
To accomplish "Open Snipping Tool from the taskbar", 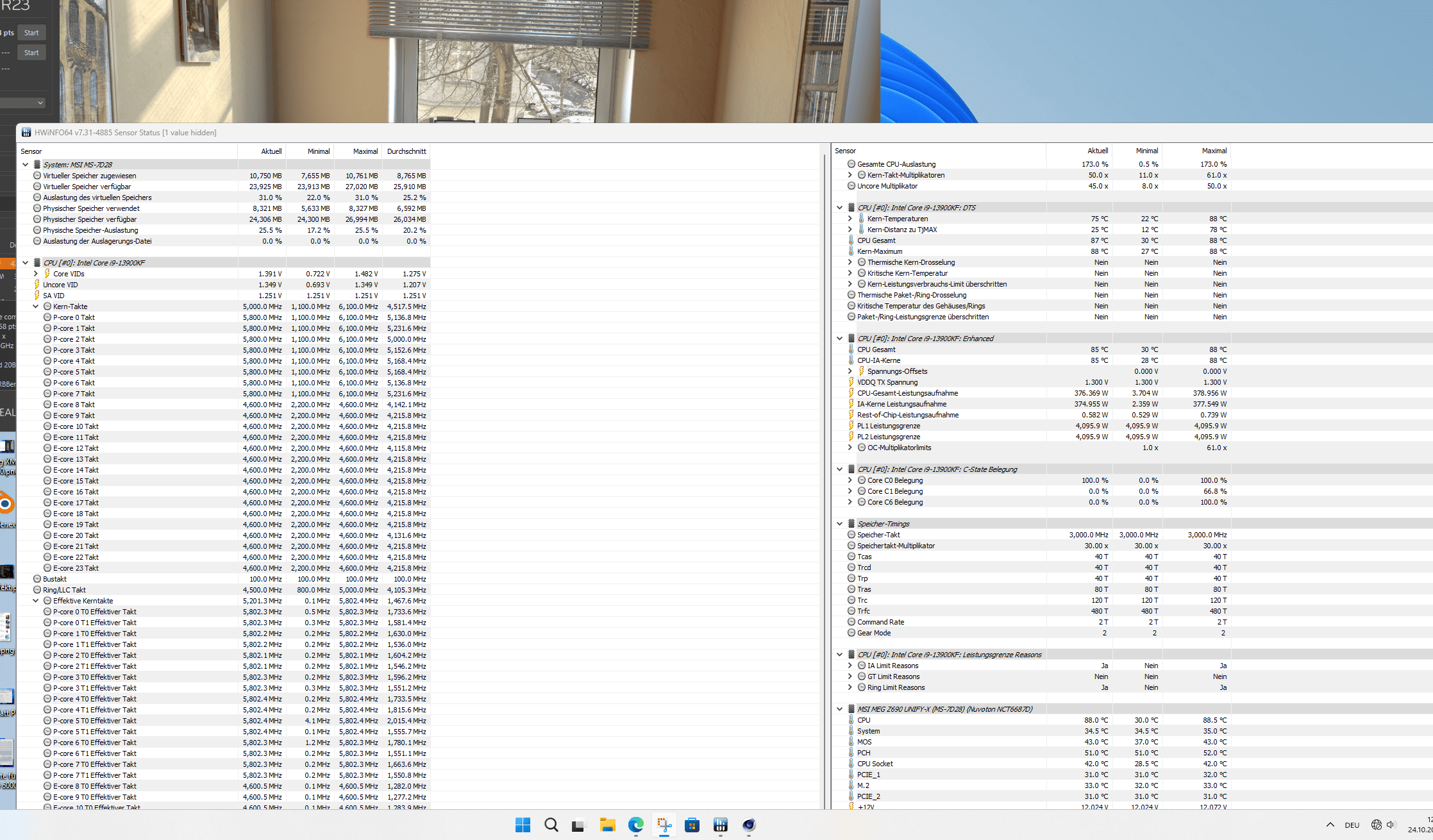I will (x=664, y=825).
